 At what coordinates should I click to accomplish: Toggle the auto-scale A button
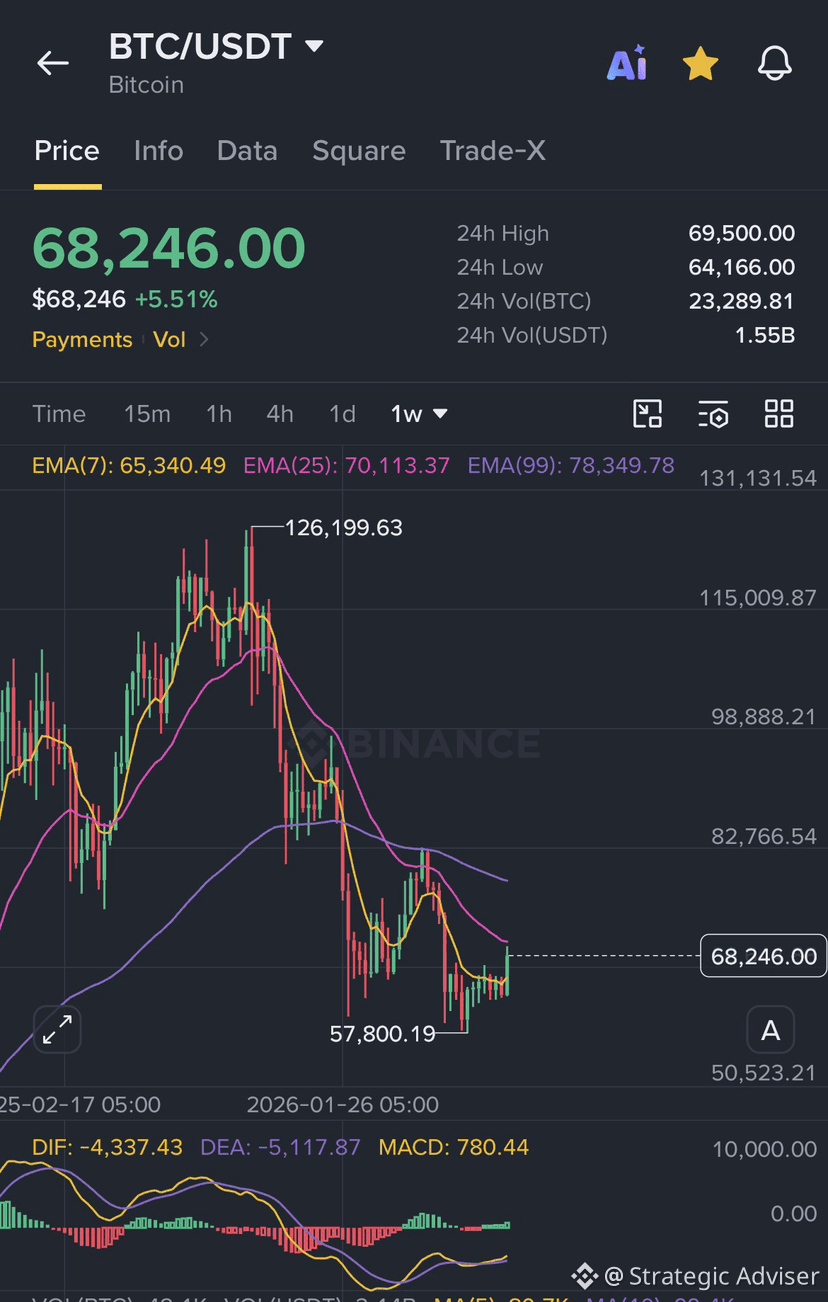[x=770, y=1030]
